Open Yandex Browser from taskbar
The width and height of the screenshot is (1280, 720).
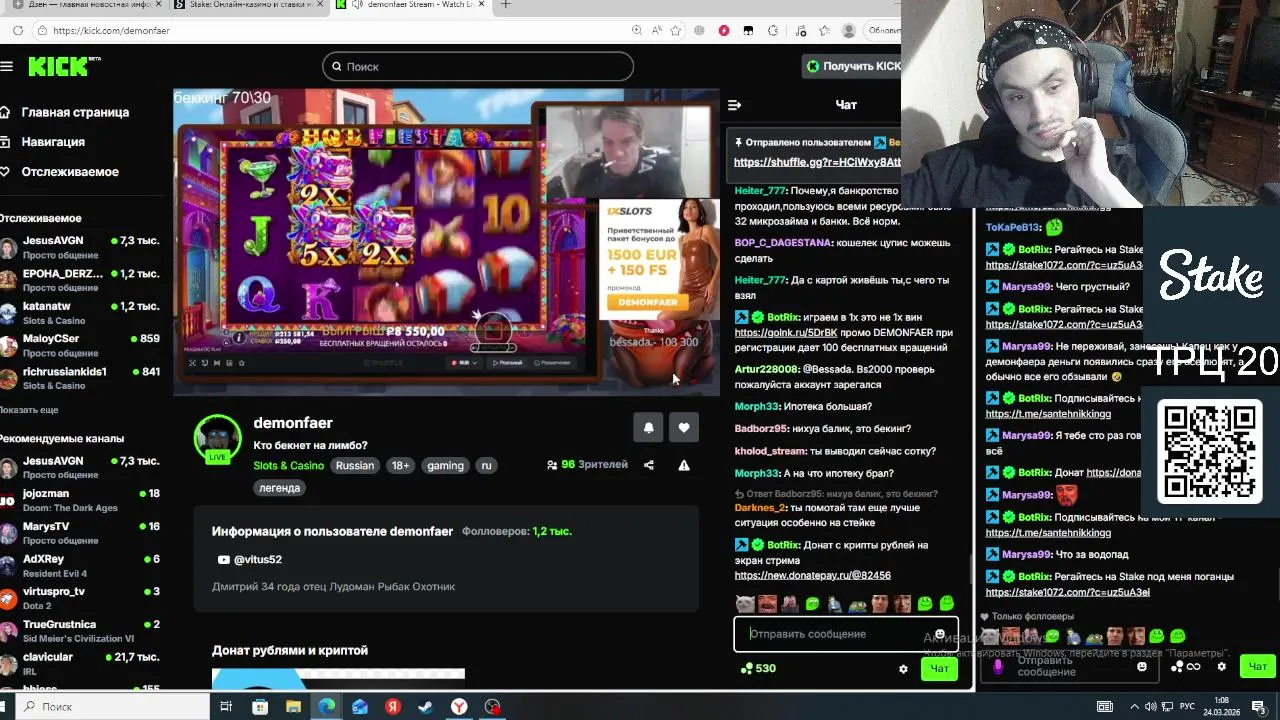[x=459, y=707]
